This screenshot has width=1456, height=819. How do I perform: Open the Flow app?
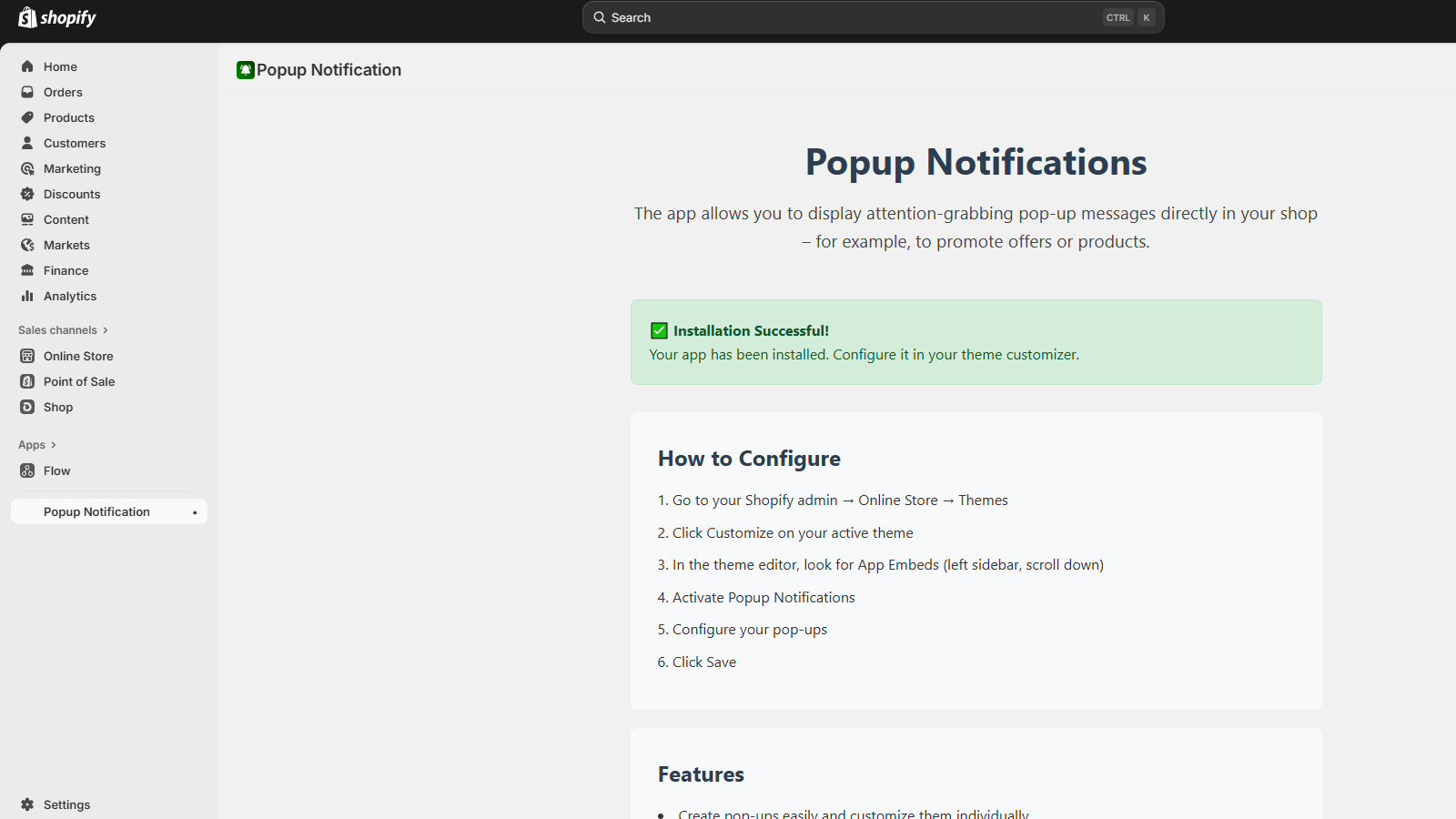pos(57,470)
